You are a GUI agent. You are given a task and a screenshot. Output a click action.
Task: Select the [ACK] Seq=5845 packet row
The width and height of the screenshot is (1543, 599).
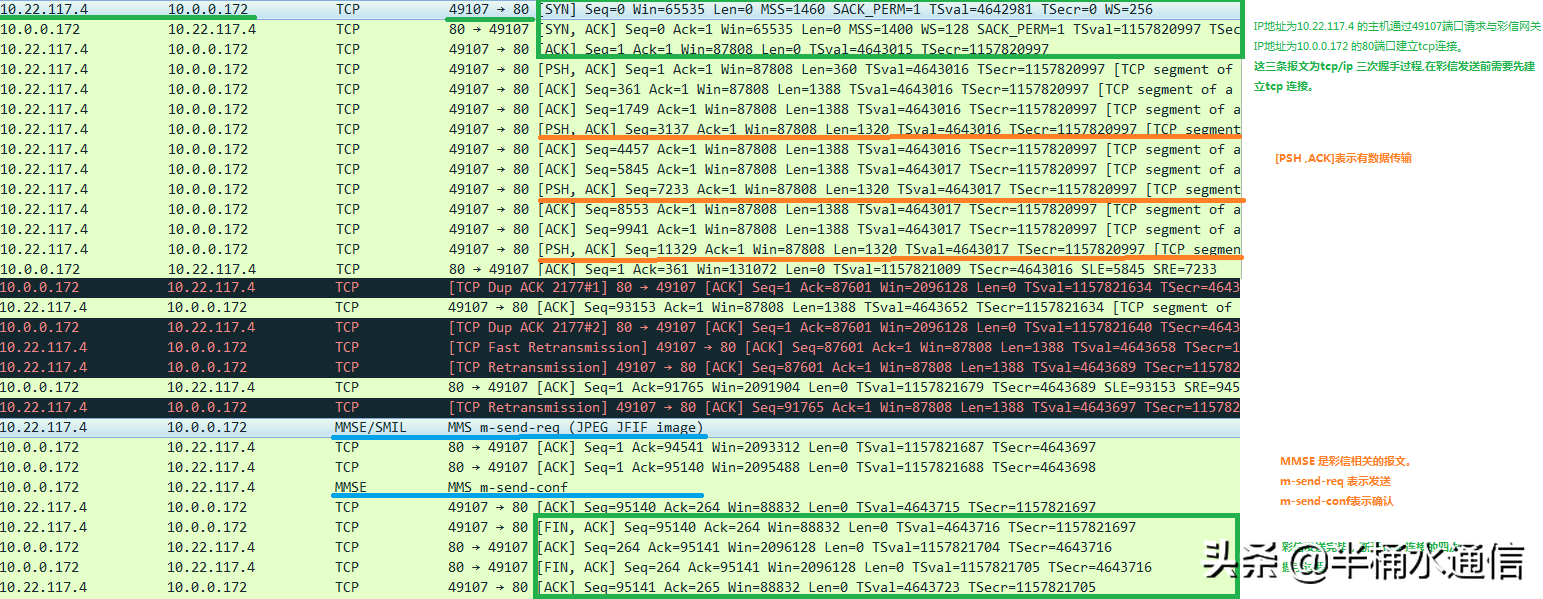(620, 169)
